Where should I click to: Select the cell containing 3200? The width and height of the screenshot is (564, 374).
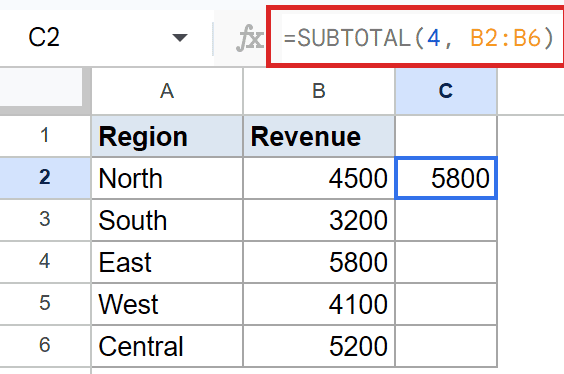[319, 220]
